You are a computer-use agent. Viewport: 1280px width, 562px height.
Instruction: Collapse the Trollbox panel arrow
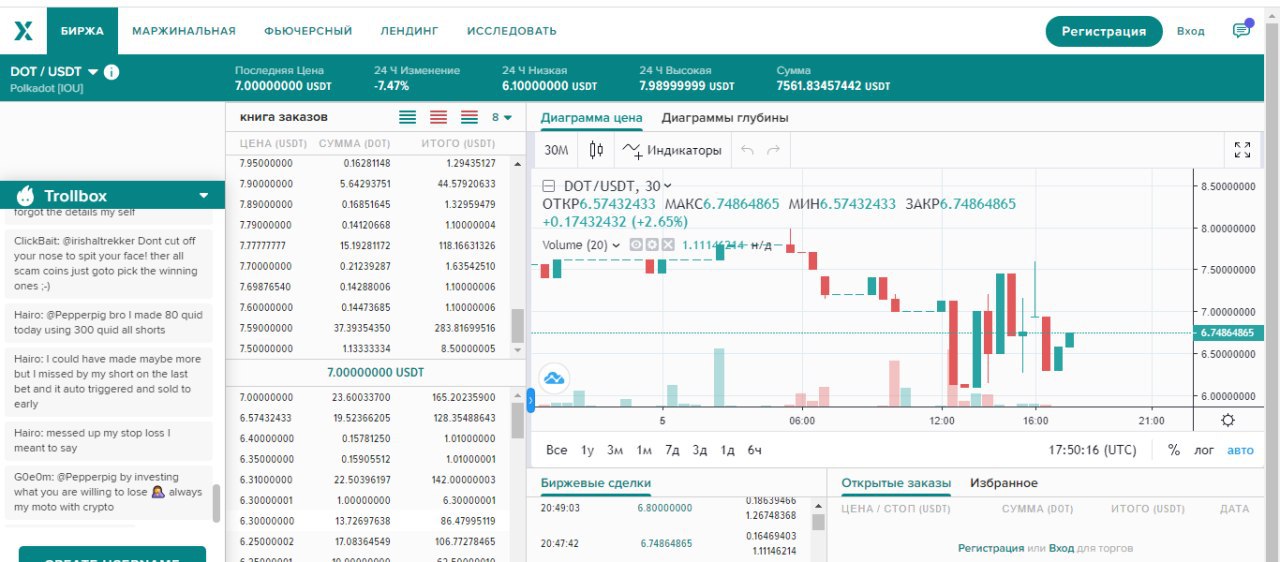(204, 196)
